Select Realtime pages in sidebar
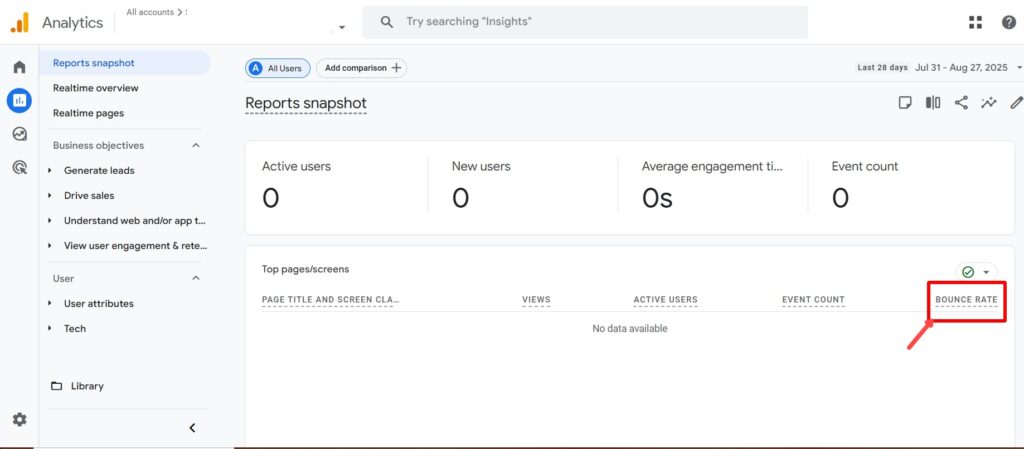 tap(88, 113)
